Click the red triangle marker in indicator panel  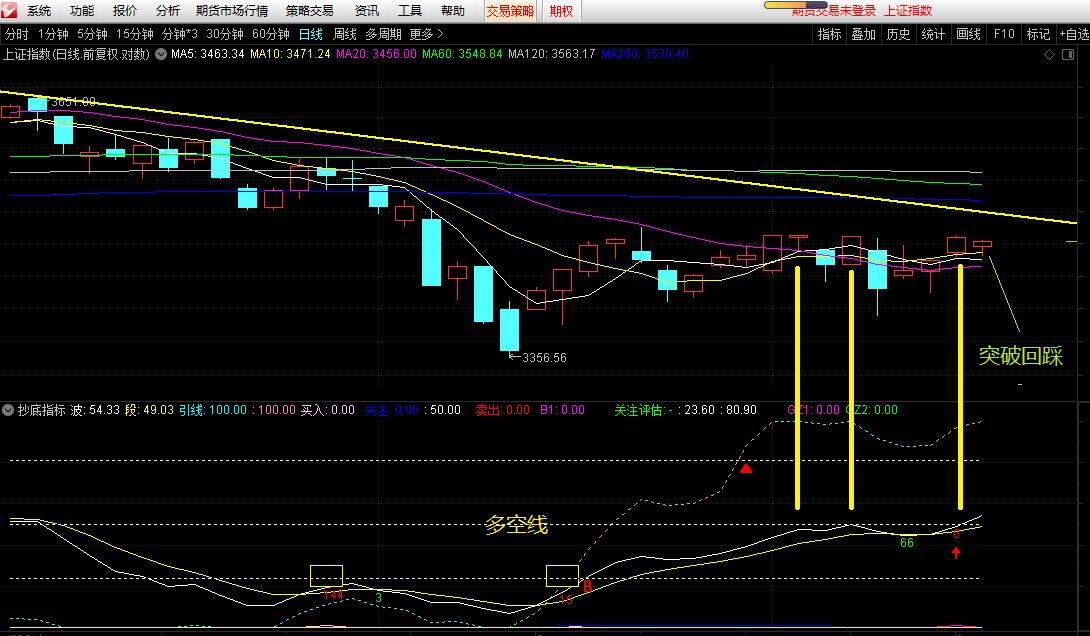[x=746, y=468]
